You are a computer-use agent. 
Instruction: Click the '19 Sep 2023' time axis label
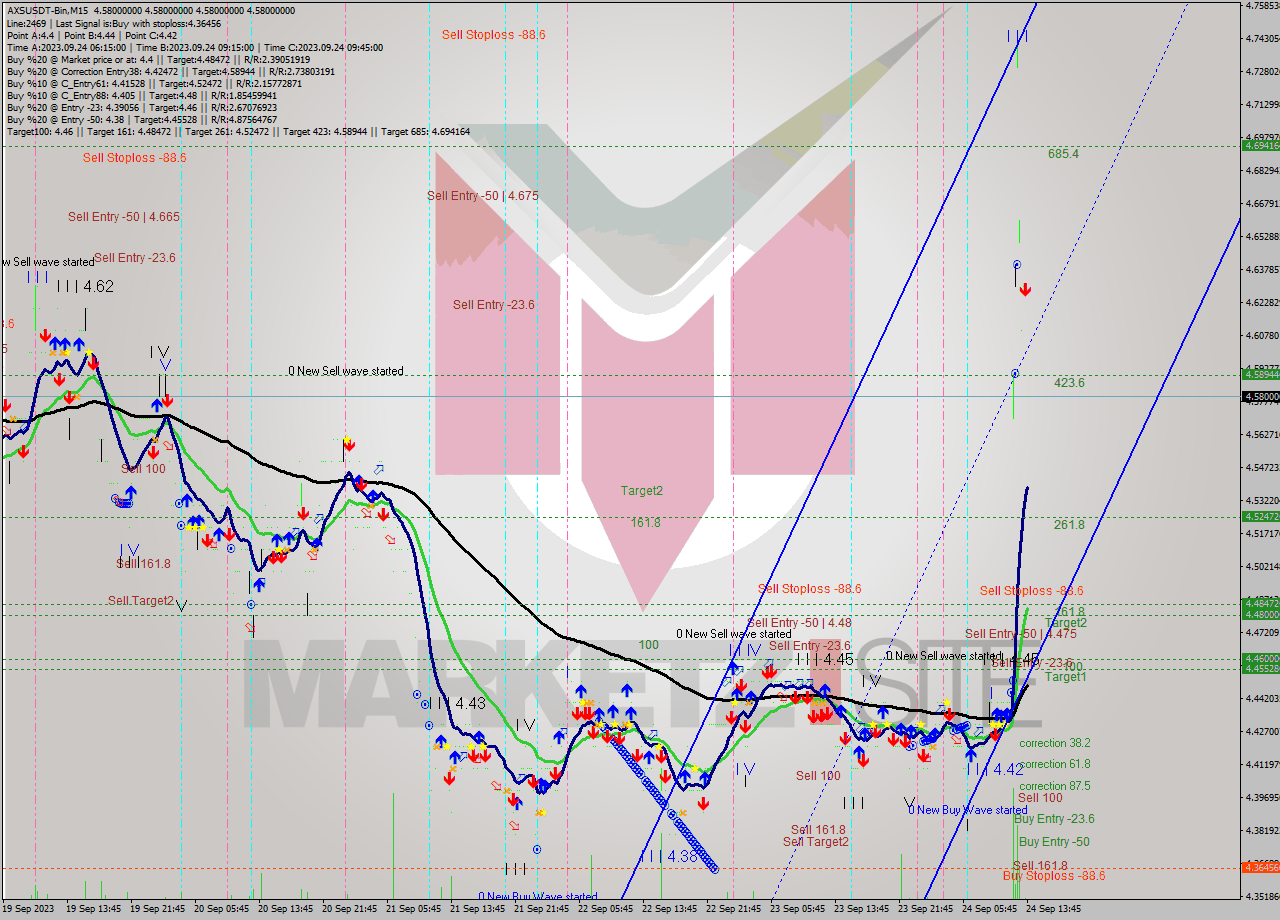click(x=27, y=909)
